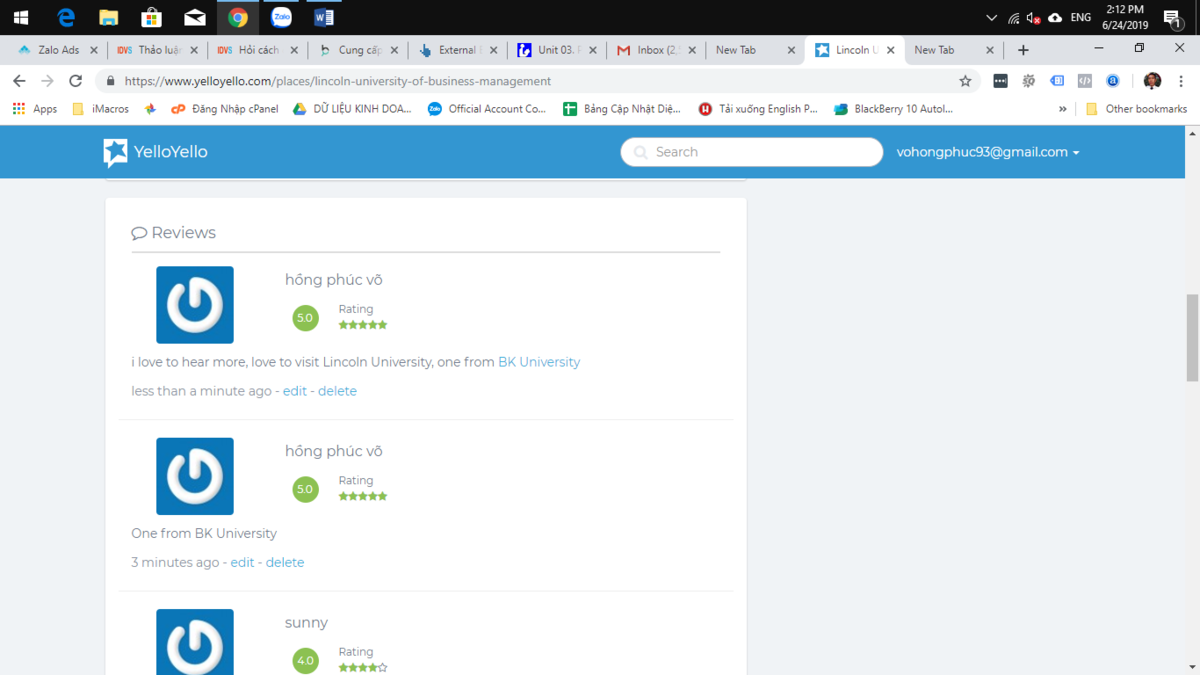The image size is (1200, 675).
Task: Bookmark this page with the star
Action: pos(965,81)
